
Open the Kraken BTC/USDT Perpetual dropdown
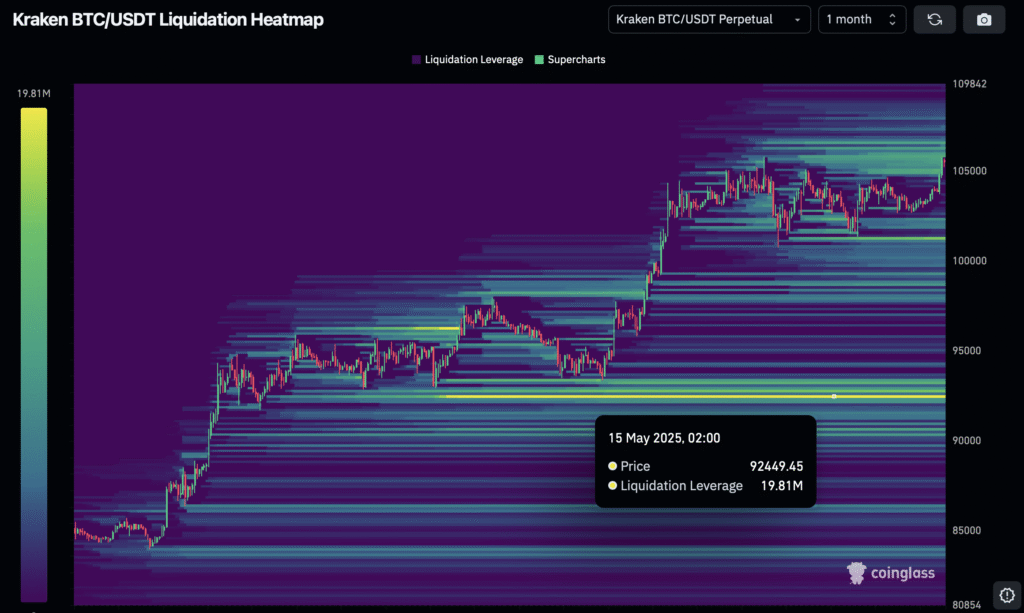(x=709, y=20)
